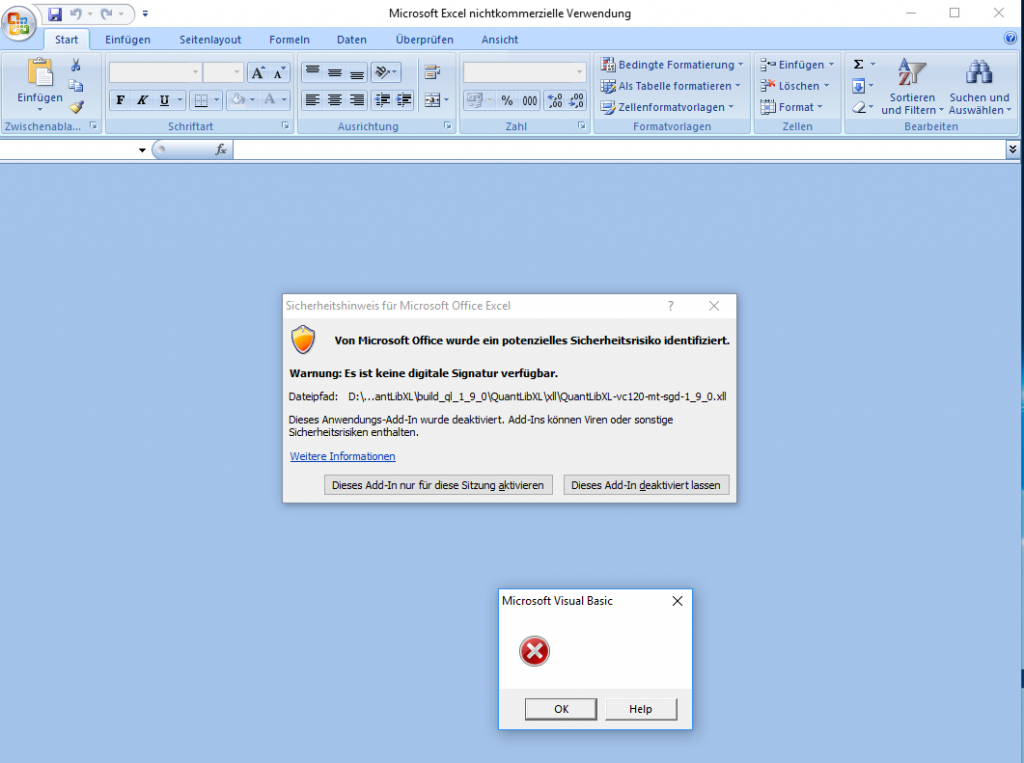
Task: Toggle bold formatting with F button
Action: (x=120, y=100)
